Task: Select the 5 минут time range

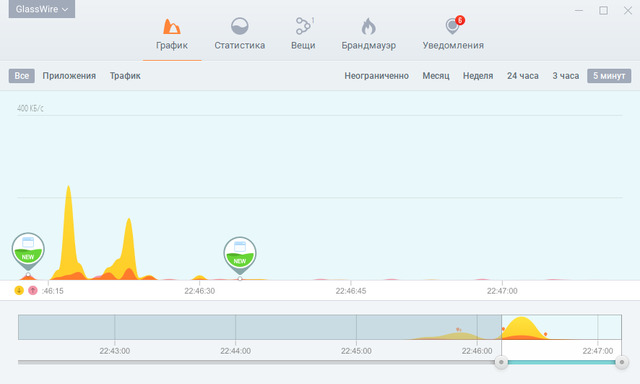Action: (x=609, y=76)
